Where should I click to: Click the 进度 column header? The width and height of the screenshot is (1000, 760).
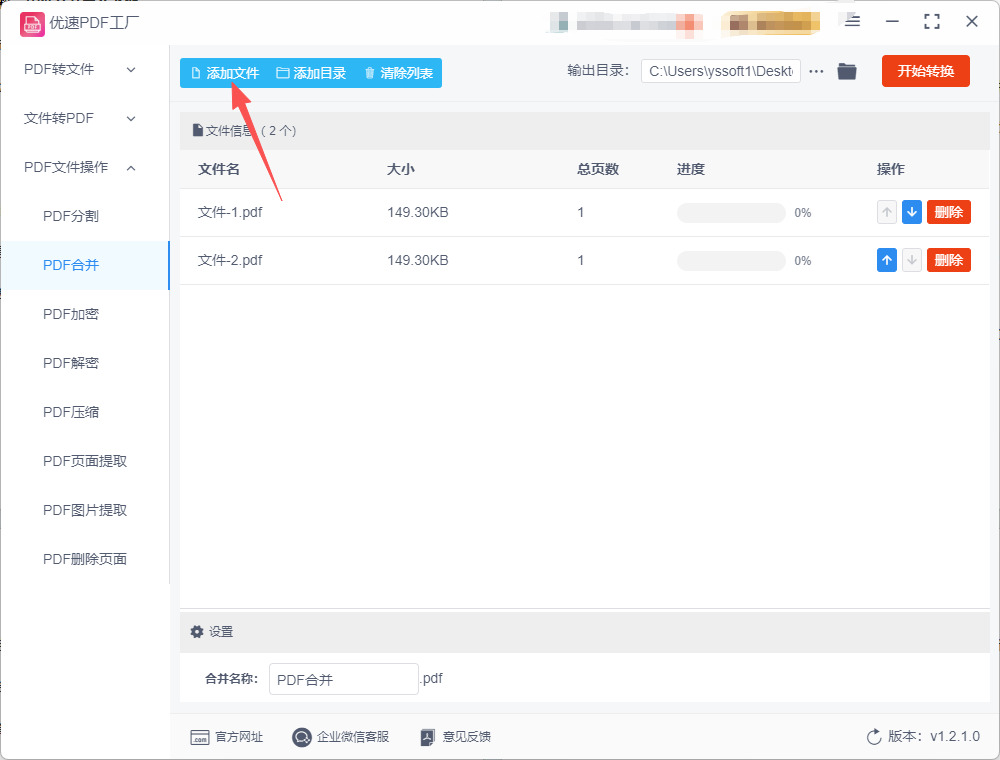pos(691,169)
